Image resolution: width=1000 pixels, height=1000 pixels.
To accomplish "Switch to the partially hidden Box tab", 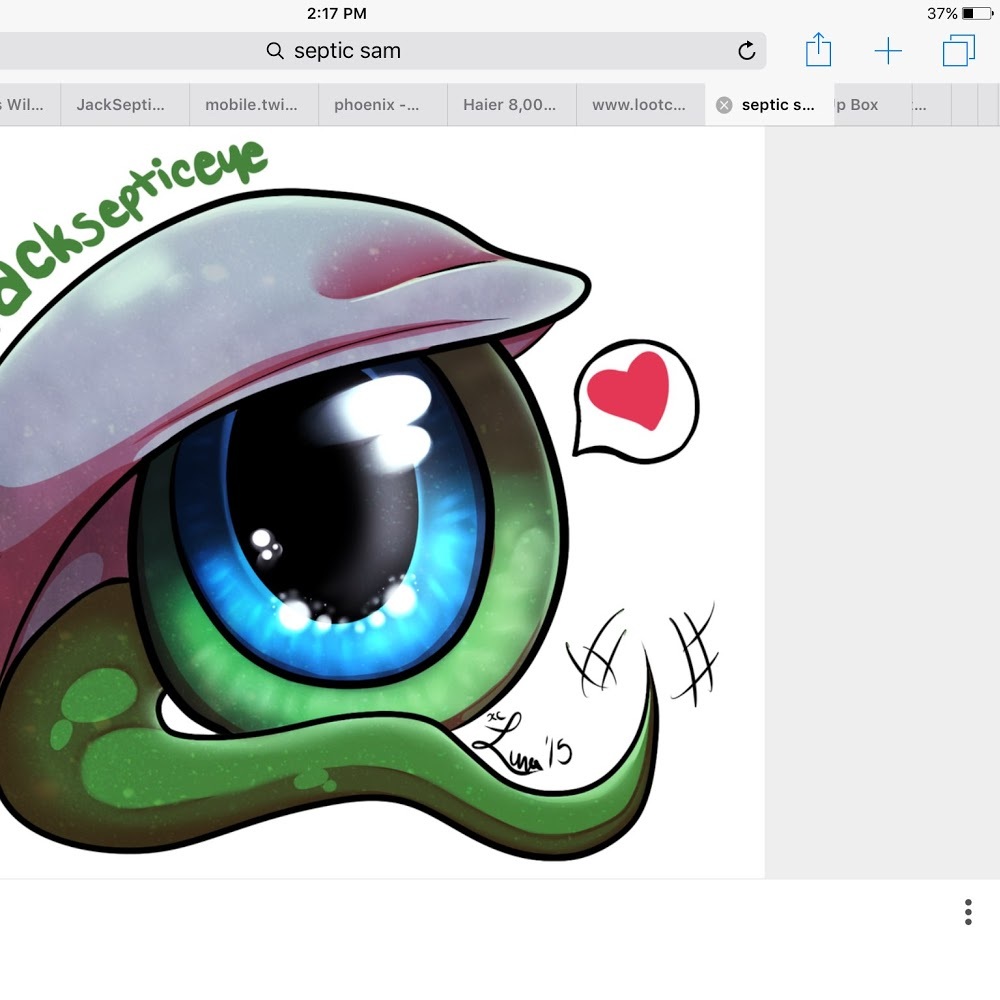I will [862, 105].
